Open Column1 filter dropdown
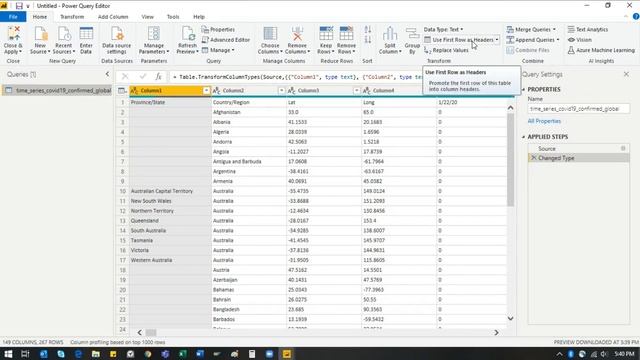This screenshot has width=640, height=360. click(x=206, y=90)
